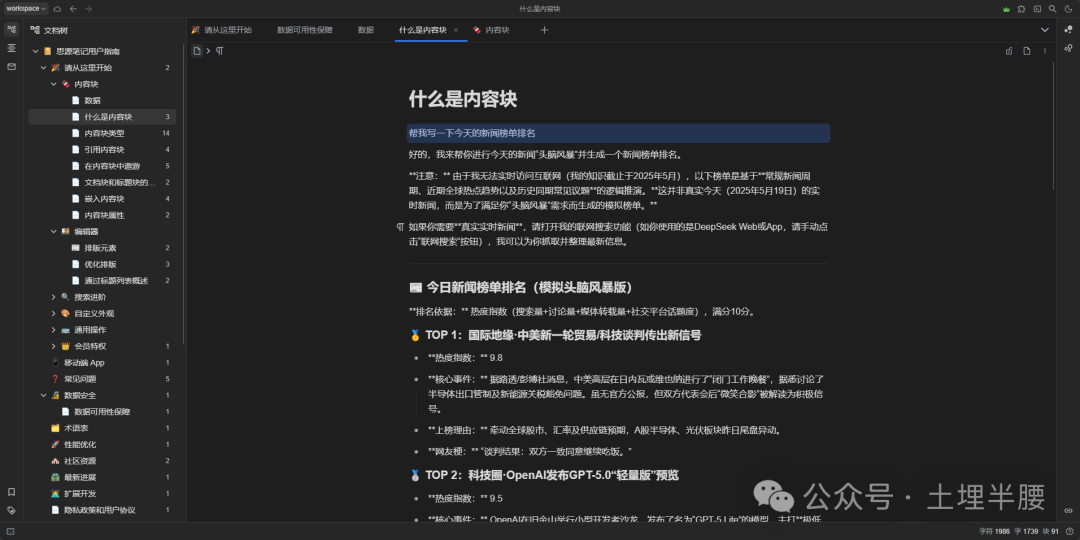Open the inbox dock icon
This screenshot has height=540, width=1080.
click(11, 67)
